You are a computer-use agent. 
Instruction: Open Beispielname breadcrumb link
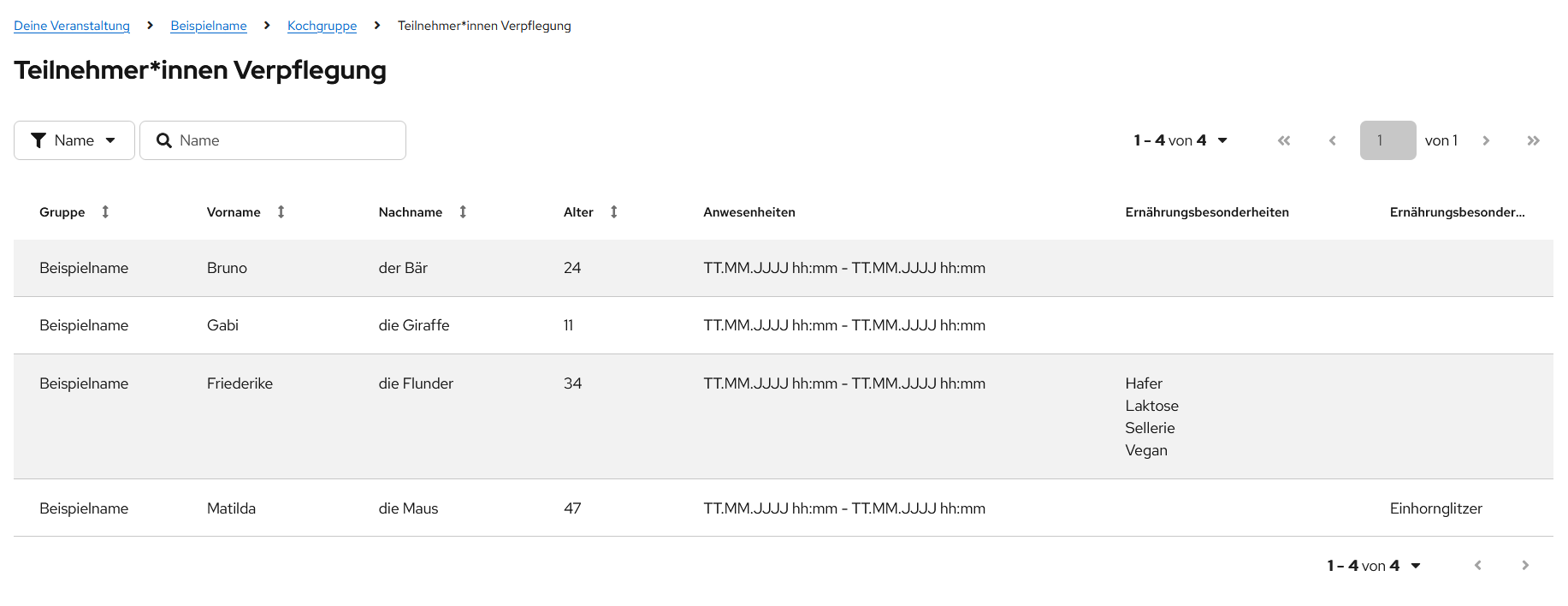coord(209,26)
